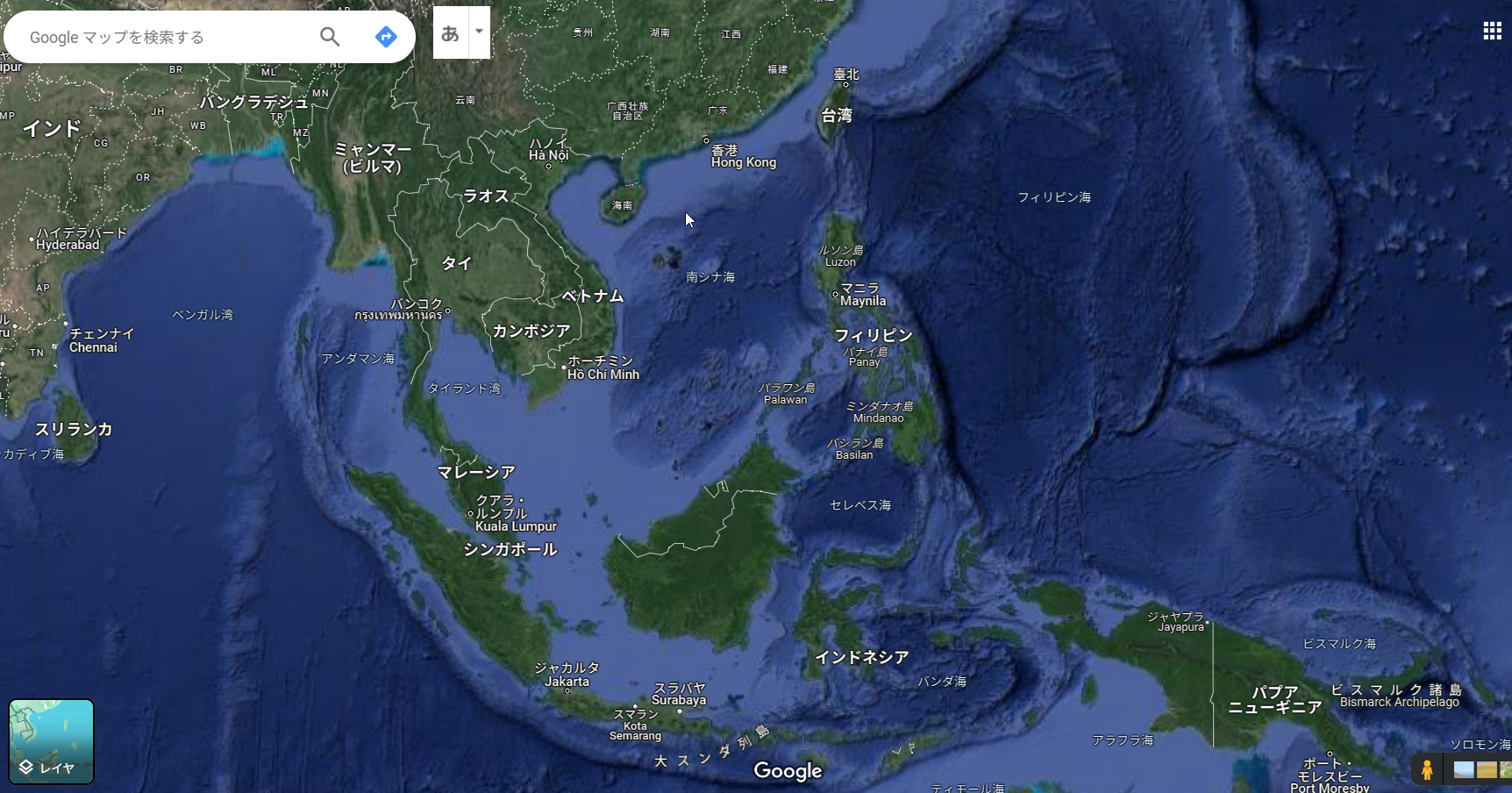Viewport: 1512px width, 793px height.
Task: Select the インドネシア country label
Action: [861, 657]
